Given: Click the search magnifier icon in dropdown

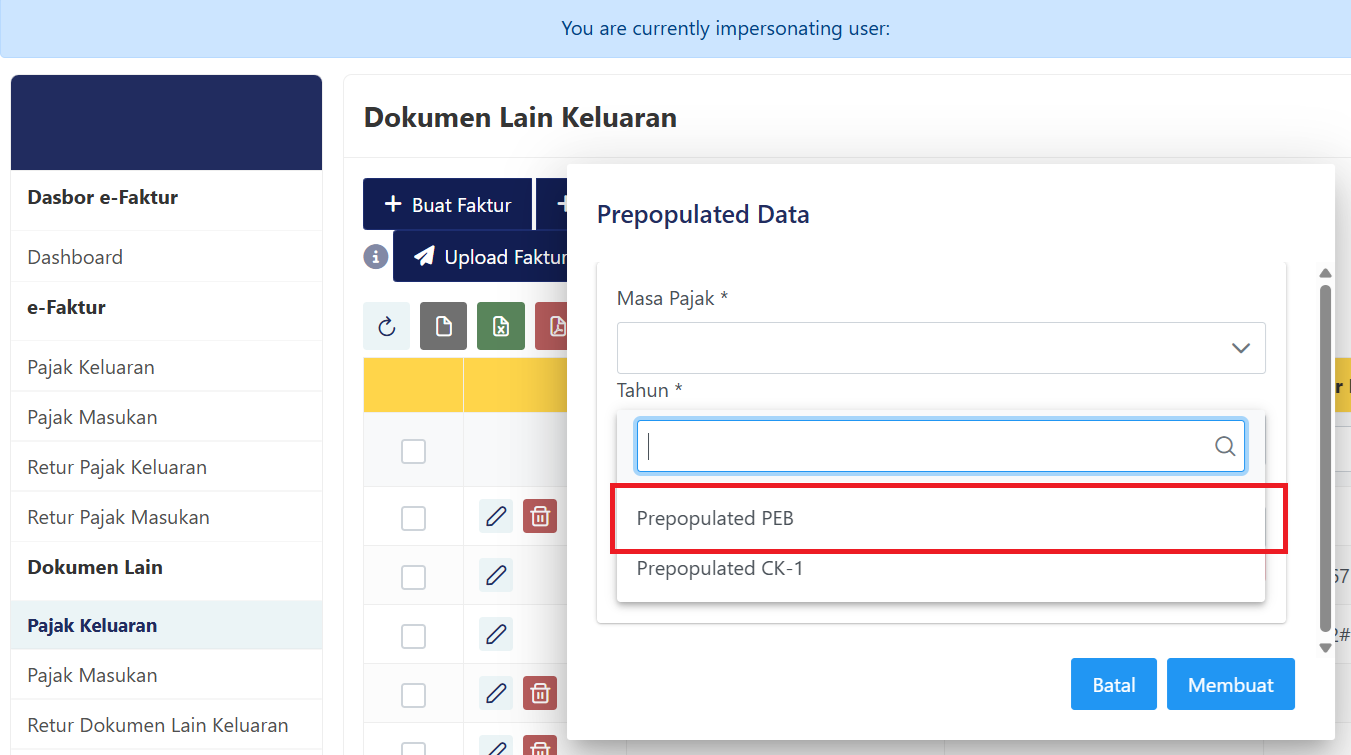Looking at the screenshot, I should (1225, 446).
